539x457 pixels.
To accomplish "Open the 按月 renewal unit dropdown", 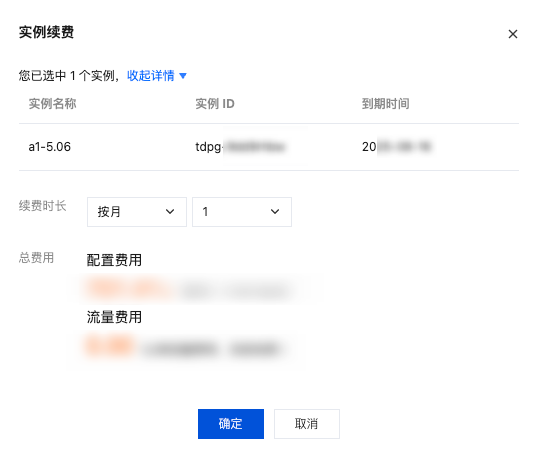I will click(137, 212).
